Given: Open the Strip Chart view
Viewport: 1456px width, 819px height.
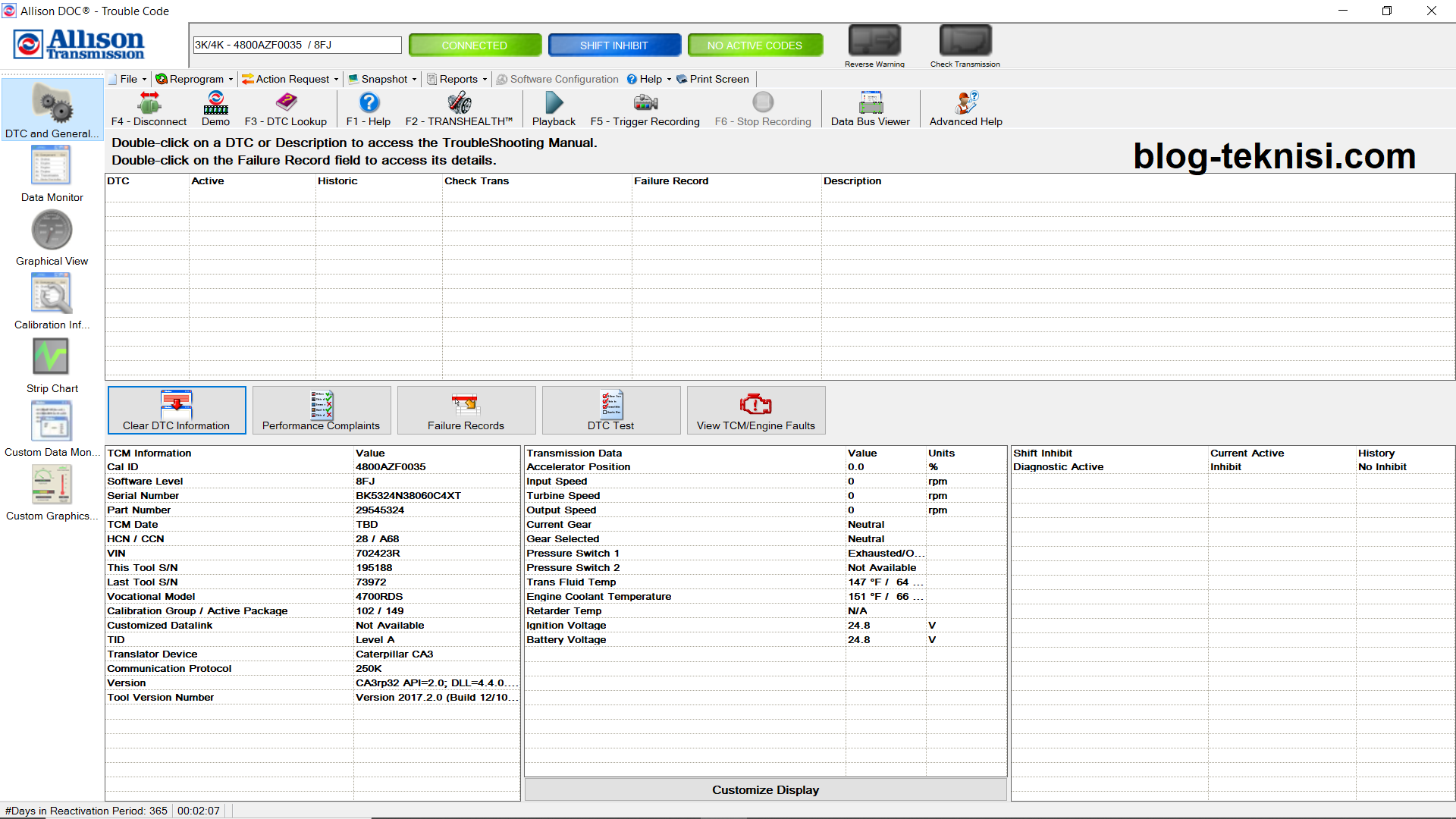Looking at the screenshot, I should click(x=52, y=366).
